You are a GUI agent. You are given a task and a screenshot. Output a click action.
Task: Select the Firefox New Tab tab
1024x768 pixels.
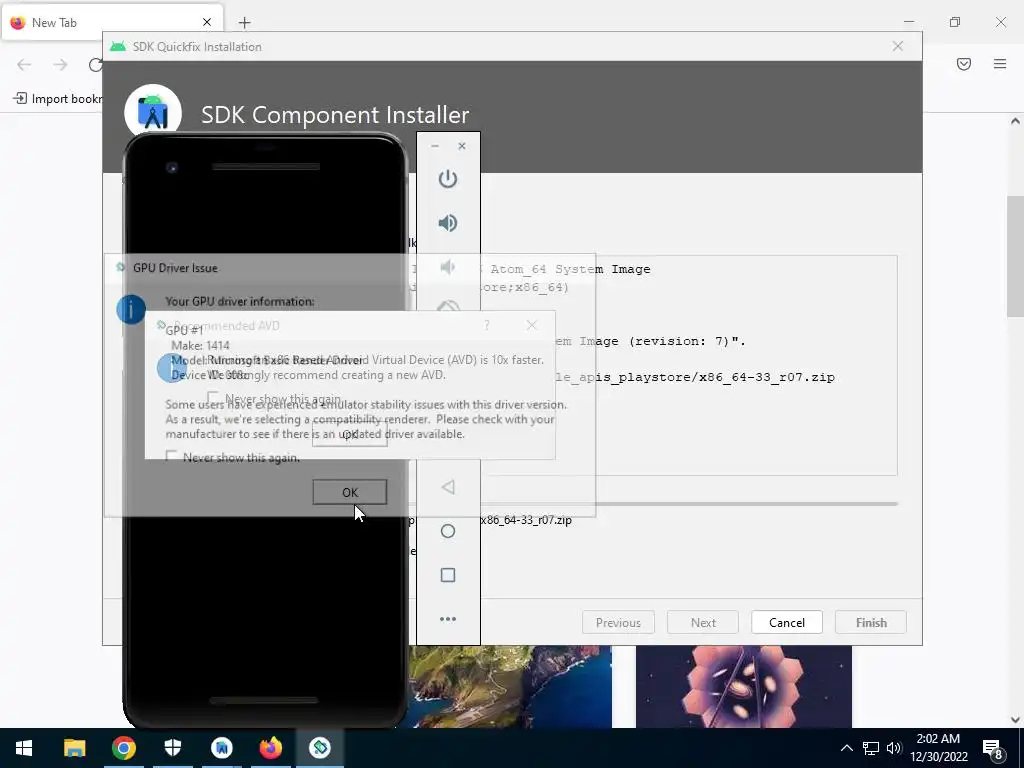[112, 22]
